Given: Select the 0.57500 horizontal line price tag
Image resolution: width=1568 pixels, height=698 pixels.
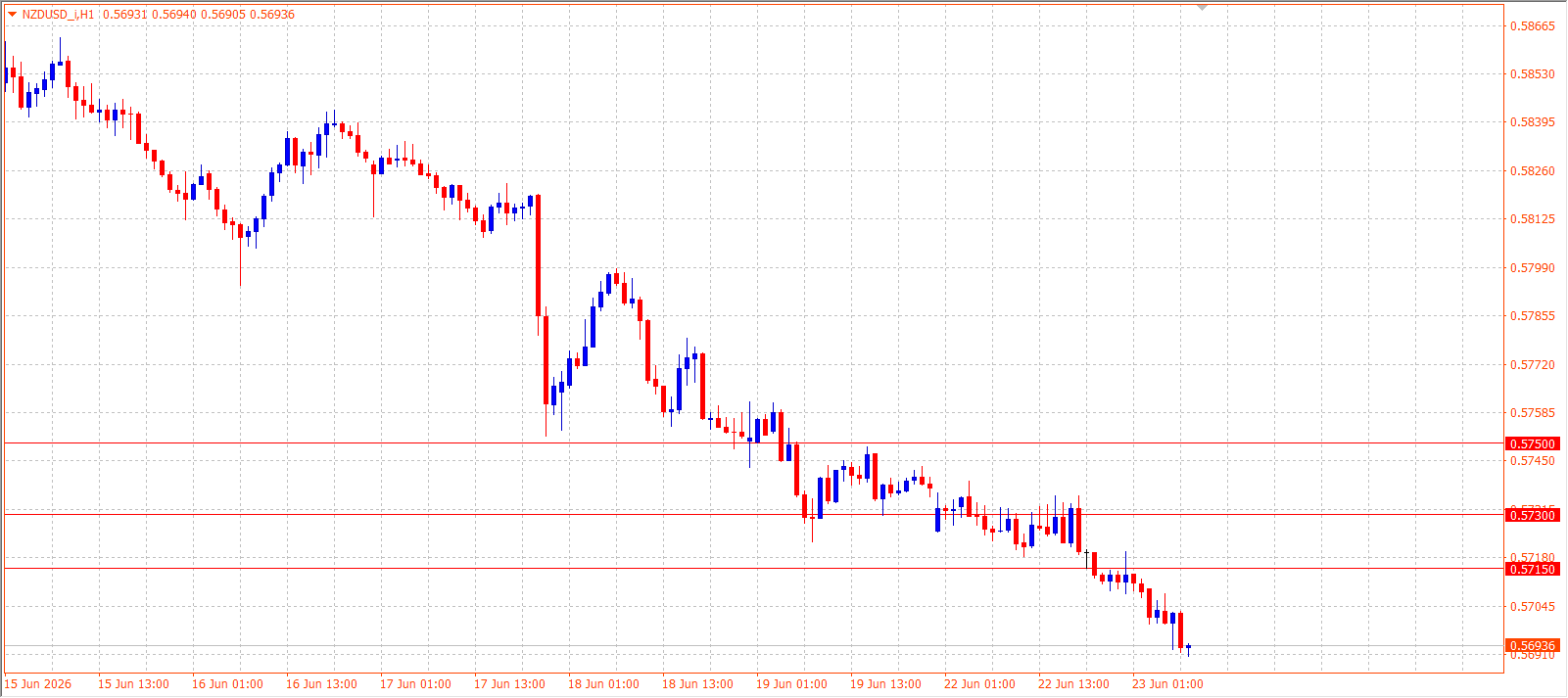Looking at the screenshot, I should point(1532,443).
